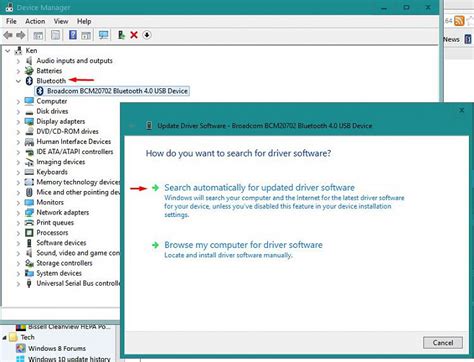Choose Browse my computer for driver software
This screenshot has height=362, width=474.
243,245
